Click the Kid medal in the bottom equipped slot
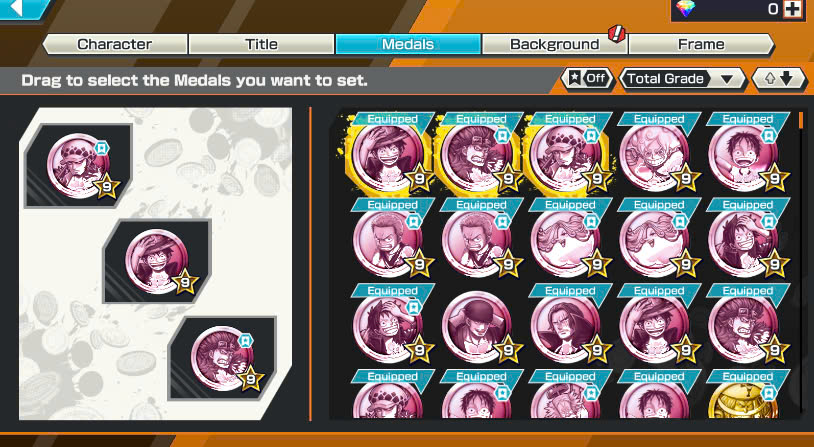The width and height of the screenshot is (814, 447). click(x=223, y=358)
